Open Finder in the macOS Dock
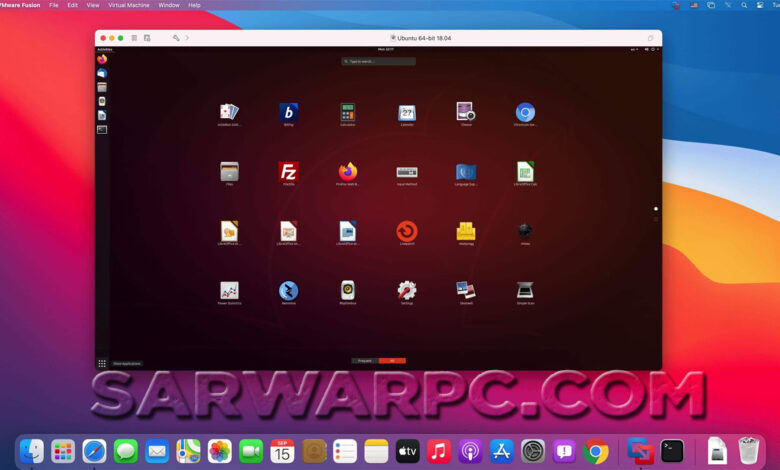Viewport: 780px width, 470px height. (x=32, y=452)
